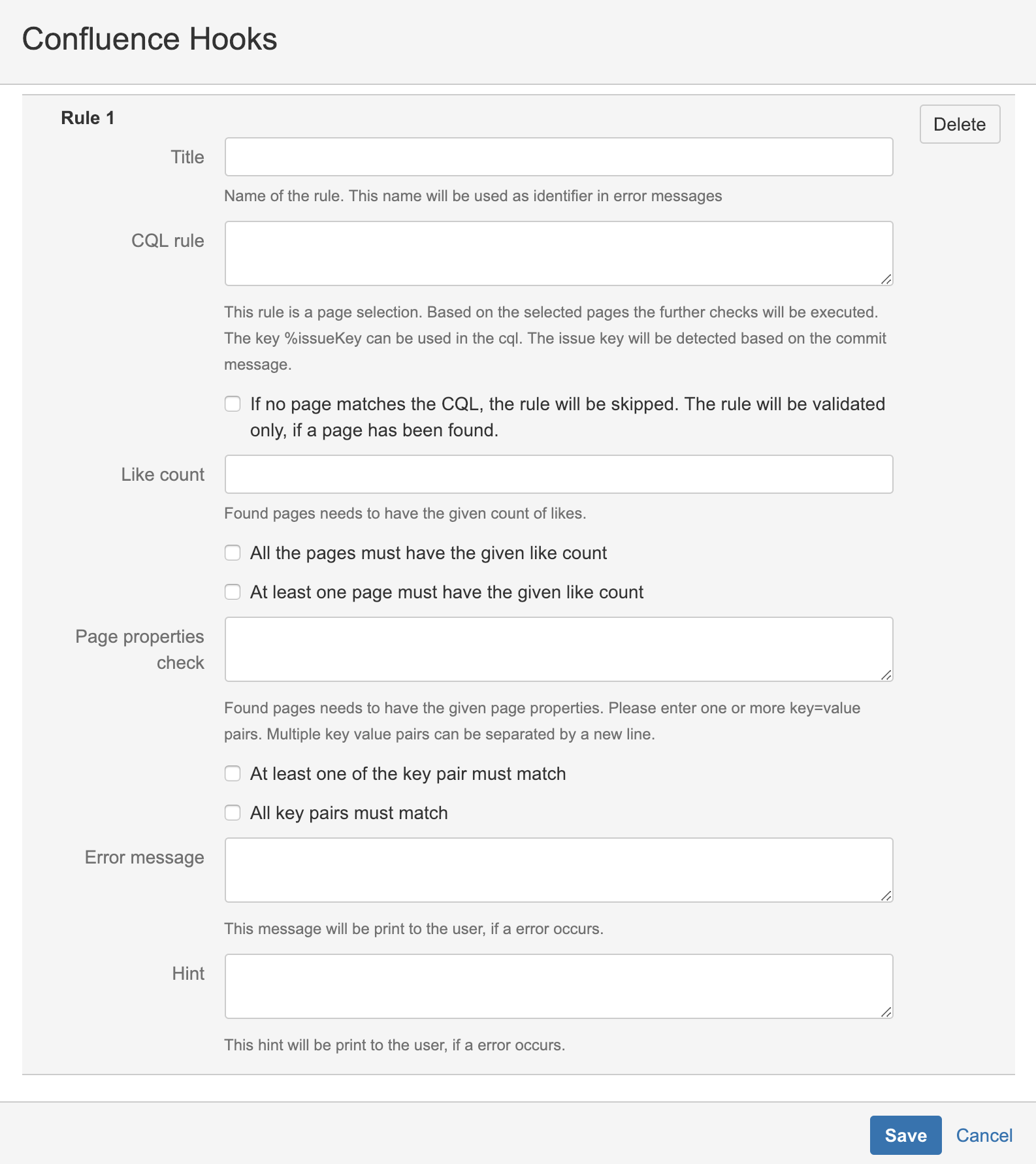Click the Confluence Hooks page title
1036x1164 pixels.
150,39
